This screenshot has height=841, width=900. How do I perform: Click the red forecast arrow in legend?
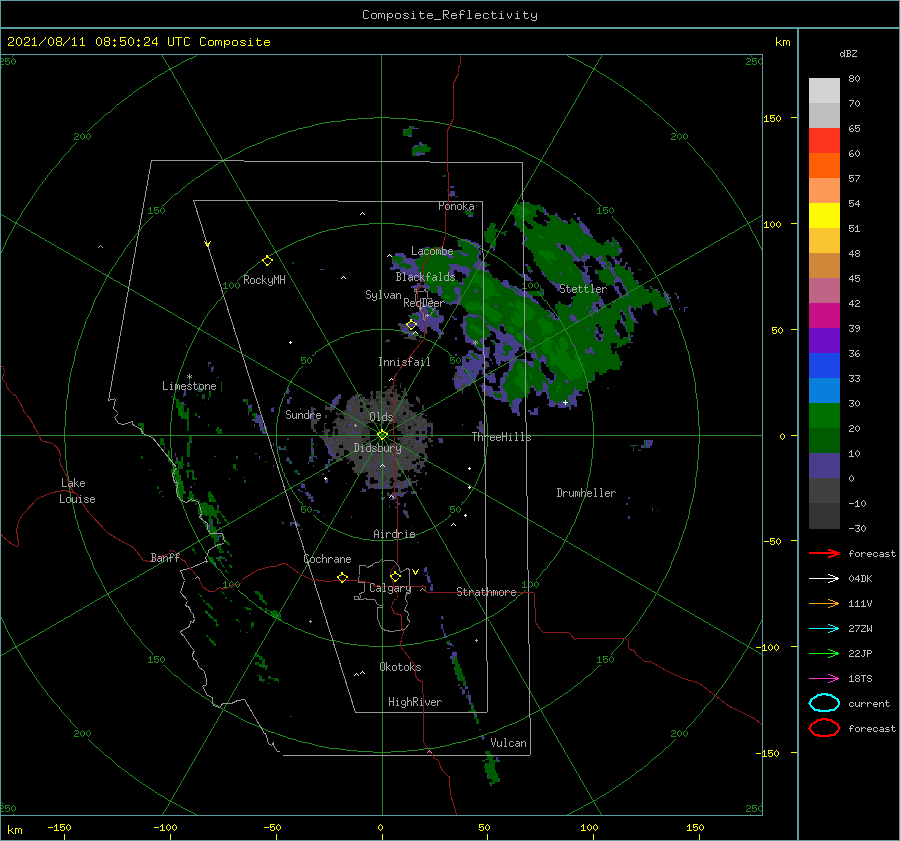click(824, 553)
